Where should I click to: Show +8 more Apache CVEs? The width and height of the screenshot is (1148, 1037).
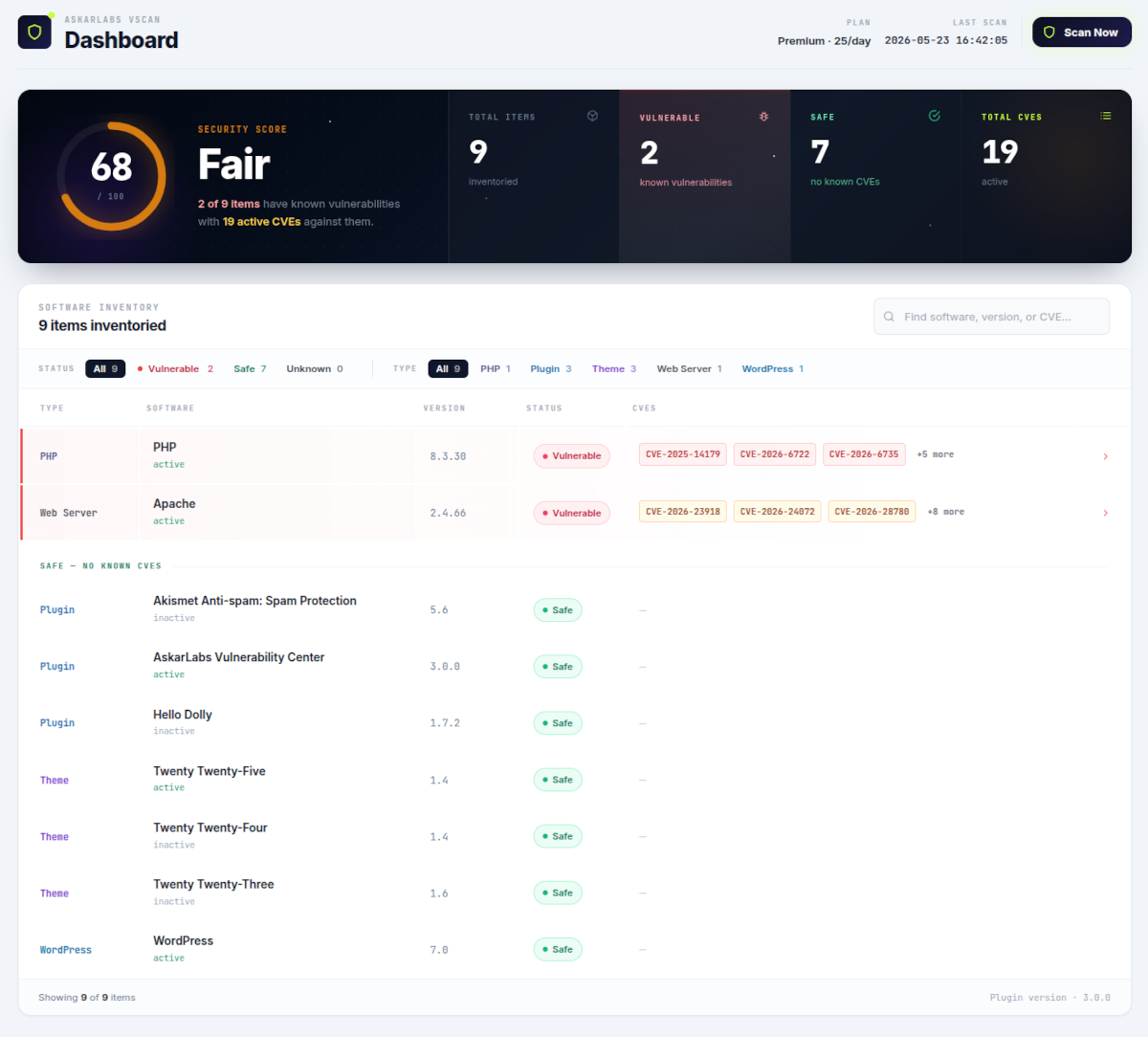[946, 512]
